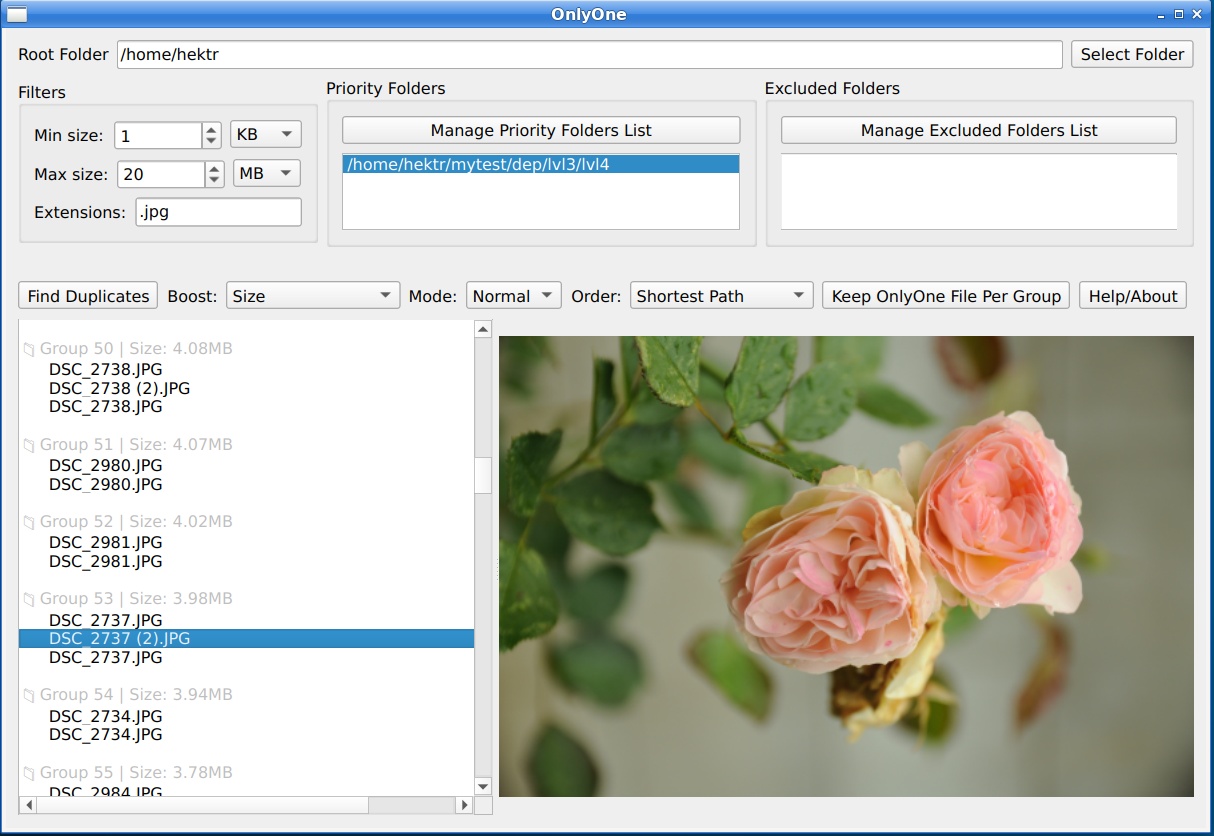The width and height of the screenshot is (1214, 836).
Task: Click the Group 55 clipboard icon
Action: (x=31, y=772)
